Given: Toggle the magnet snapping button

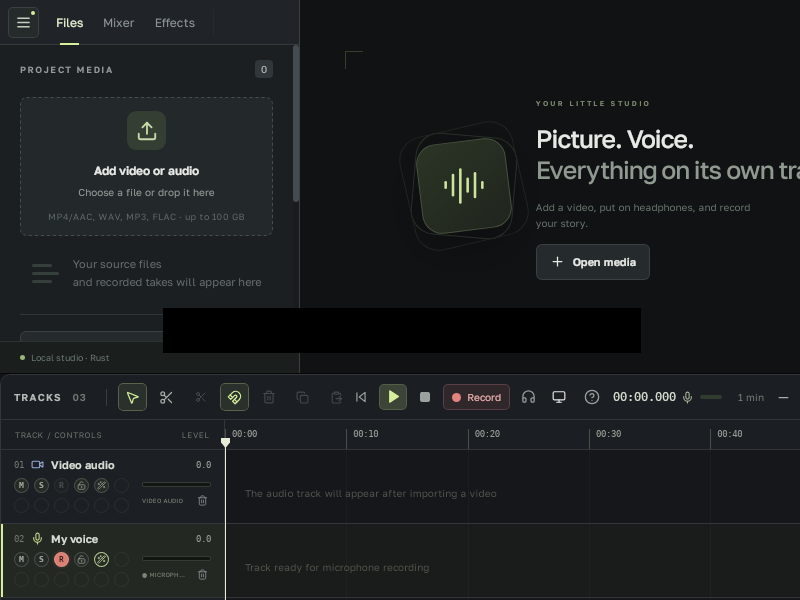Looking at the screenshot, I should click(x=235, y=397).
